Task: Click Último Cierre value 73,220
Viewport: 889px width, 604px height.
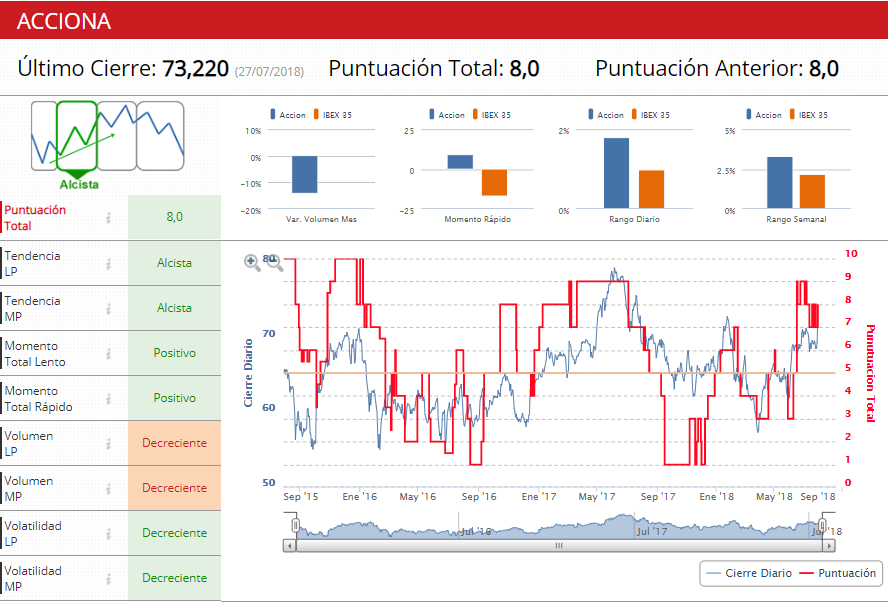Action: [x=196, y=69]
